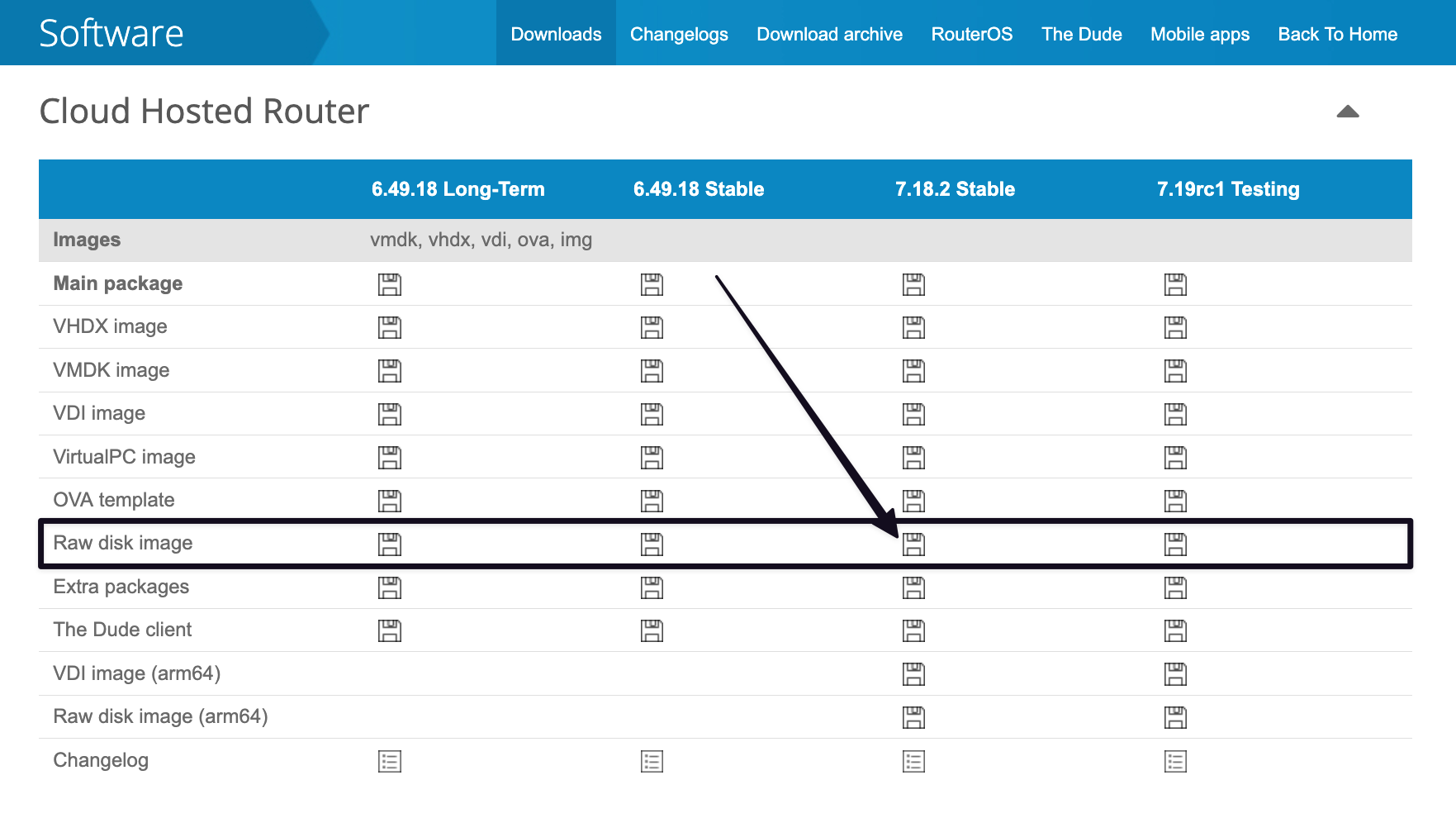This screenshot has width=1456, height=818.
Task: Open Changelog for 7.18.2 Stable
Action: 913,761
